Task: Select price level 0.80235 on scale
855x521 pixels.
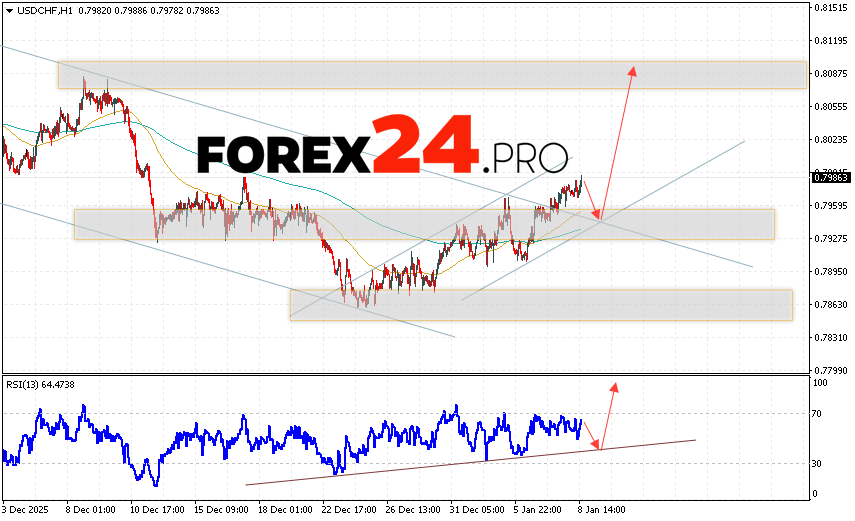Action: click(x=831, y=139)
